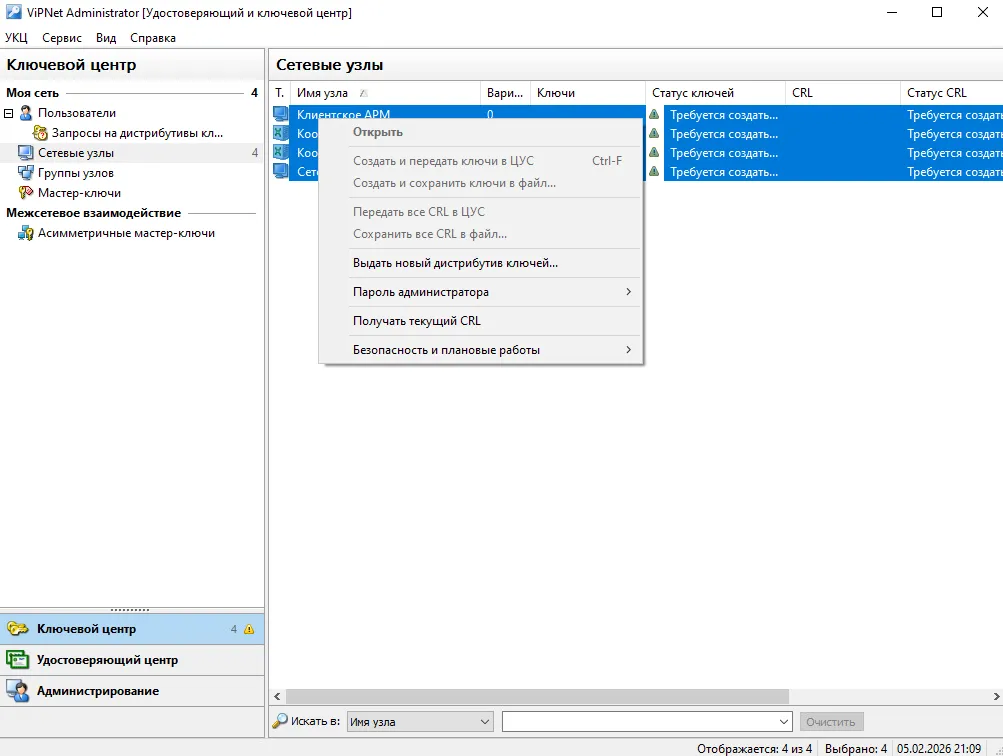This screenshot has height=756, width=1003.
Task: Click the Мастер-ключи key icon
Action: pyautogui.click(x=26, y=193)
